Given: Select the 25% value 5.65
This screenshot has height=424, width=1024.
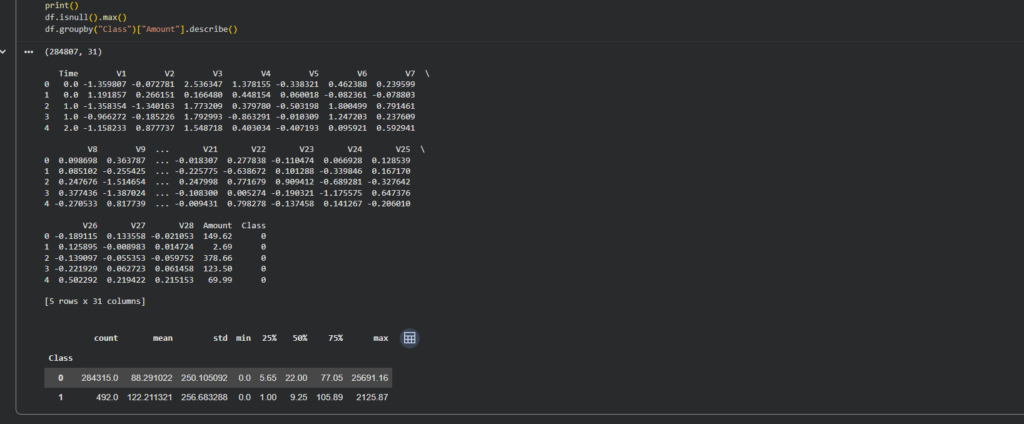Looking at the screenshot, I should coord(268,378).
